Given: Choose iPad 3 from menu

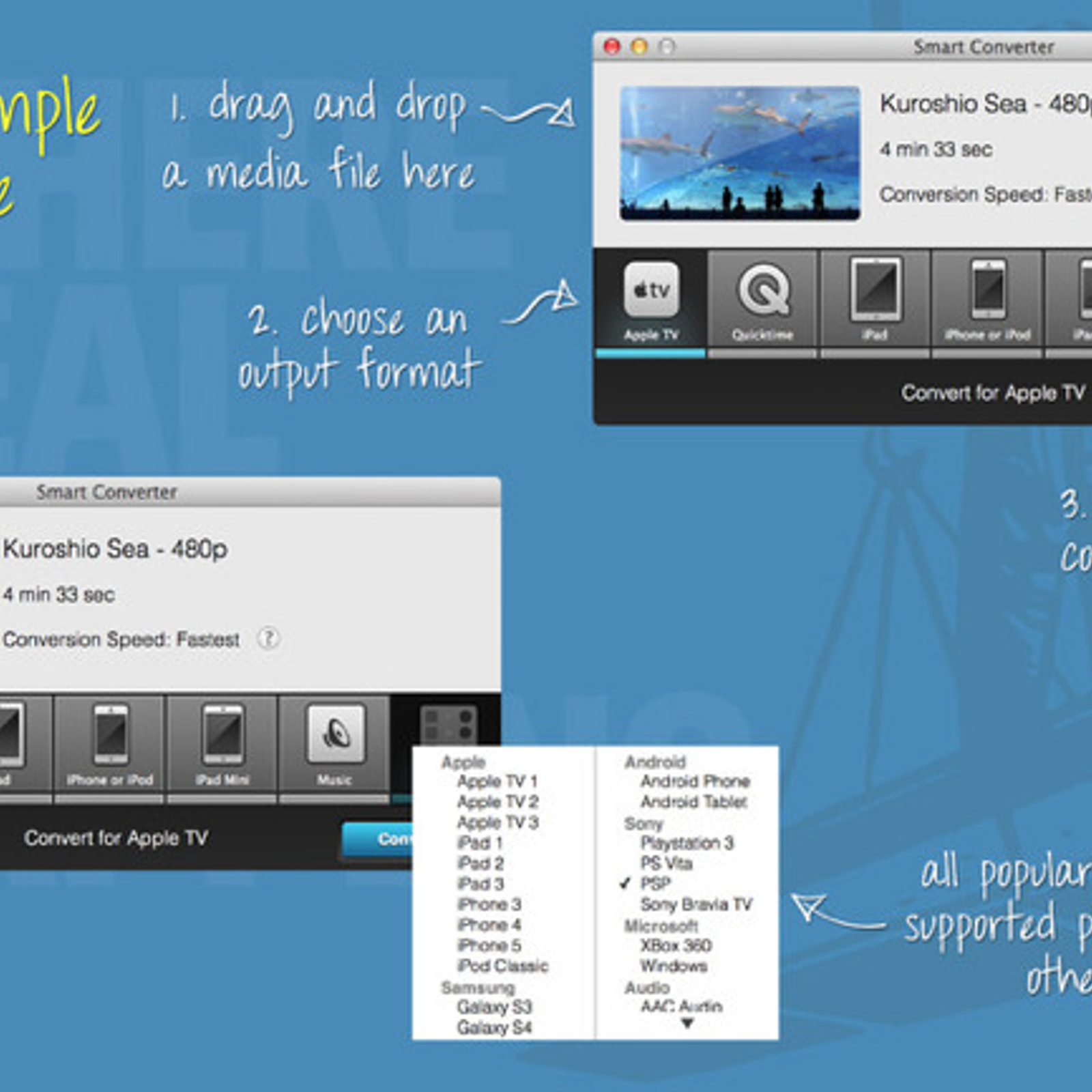Looking at the screenshot, I should click(x=480, y=884).
